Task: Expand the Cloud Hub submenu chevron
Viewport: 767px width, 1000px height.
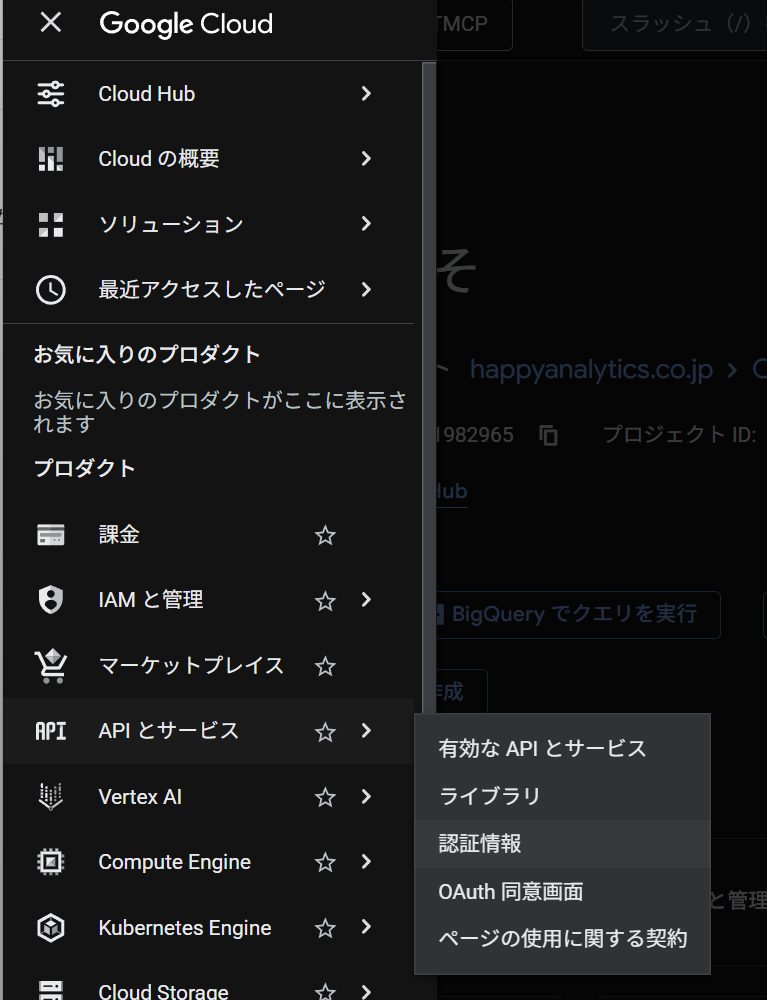Action: [x=366, y=94]
